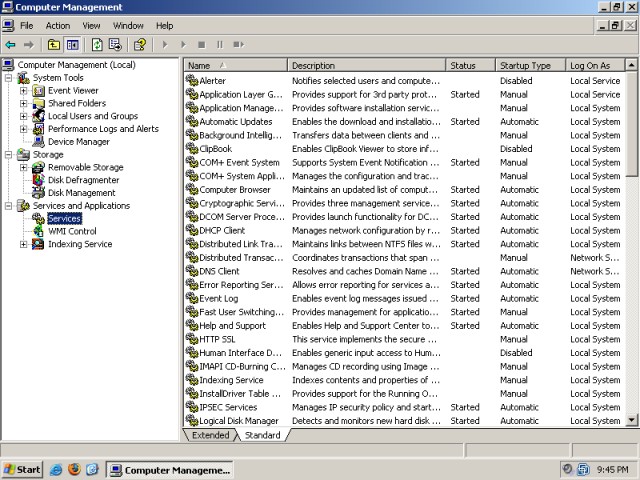Select Device Manager in the tree
The width and height of the screenshot is (640, 480).
point(79,142)
